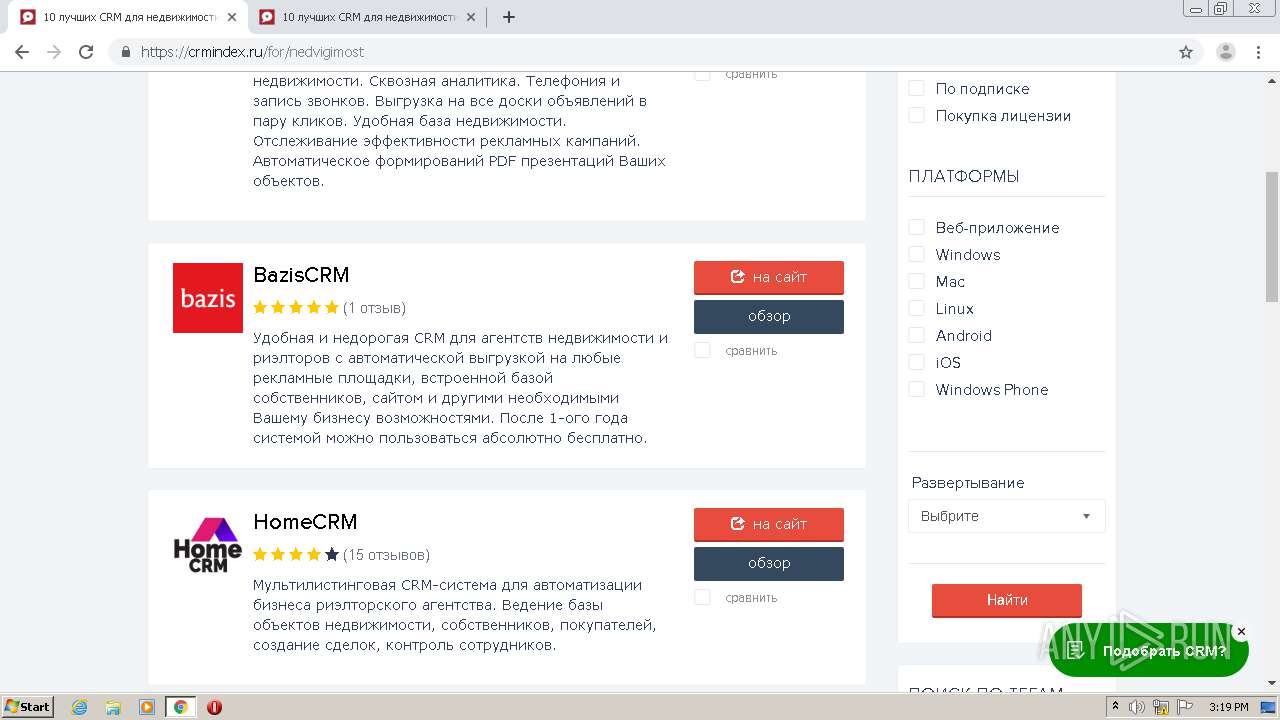The image size is (1280, 720).
Task: Open the HomeCRM title link
Action: click(x=305, y=522)
